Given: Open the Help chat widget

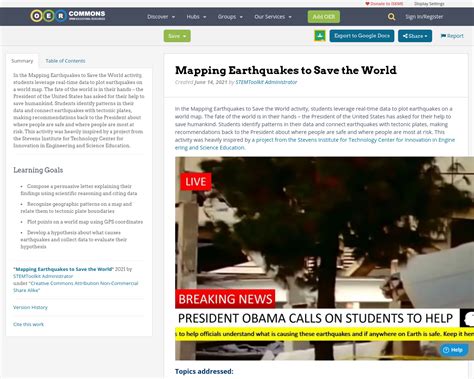Looking at the screenshot, I should tap(453, 350).
